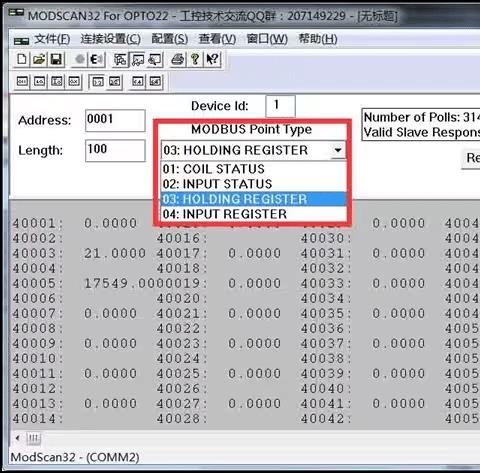Choose 04: INPUT REGISTER option

pos(254,214)
